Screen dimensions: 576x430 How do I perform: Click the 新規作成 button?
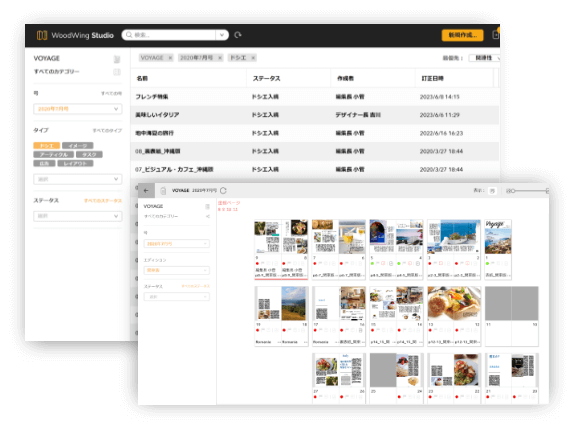tap(462, 35)
